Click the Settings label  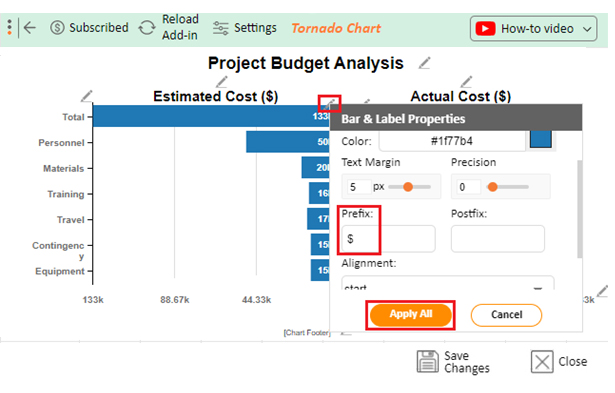point(255,28)
